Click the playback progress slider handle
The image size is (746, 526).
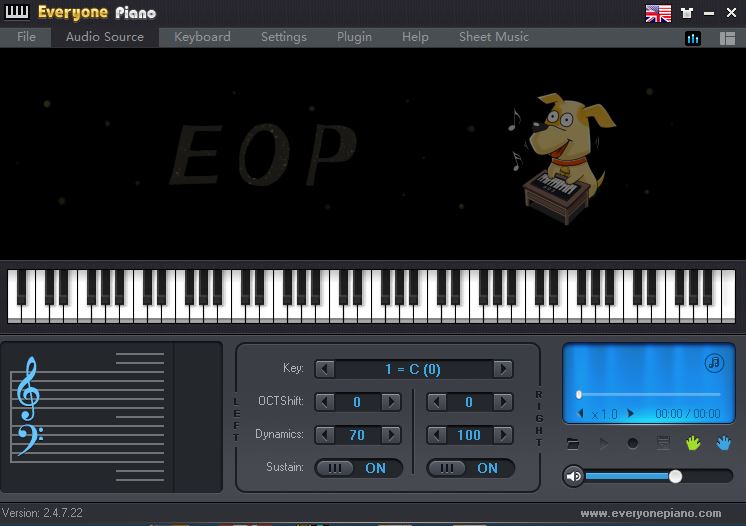coord(579,394)
